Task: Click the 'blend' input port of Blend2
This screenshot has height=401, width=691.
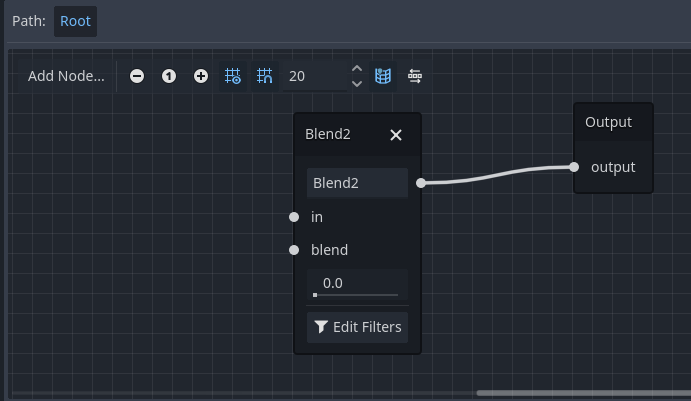Action: 294,250
